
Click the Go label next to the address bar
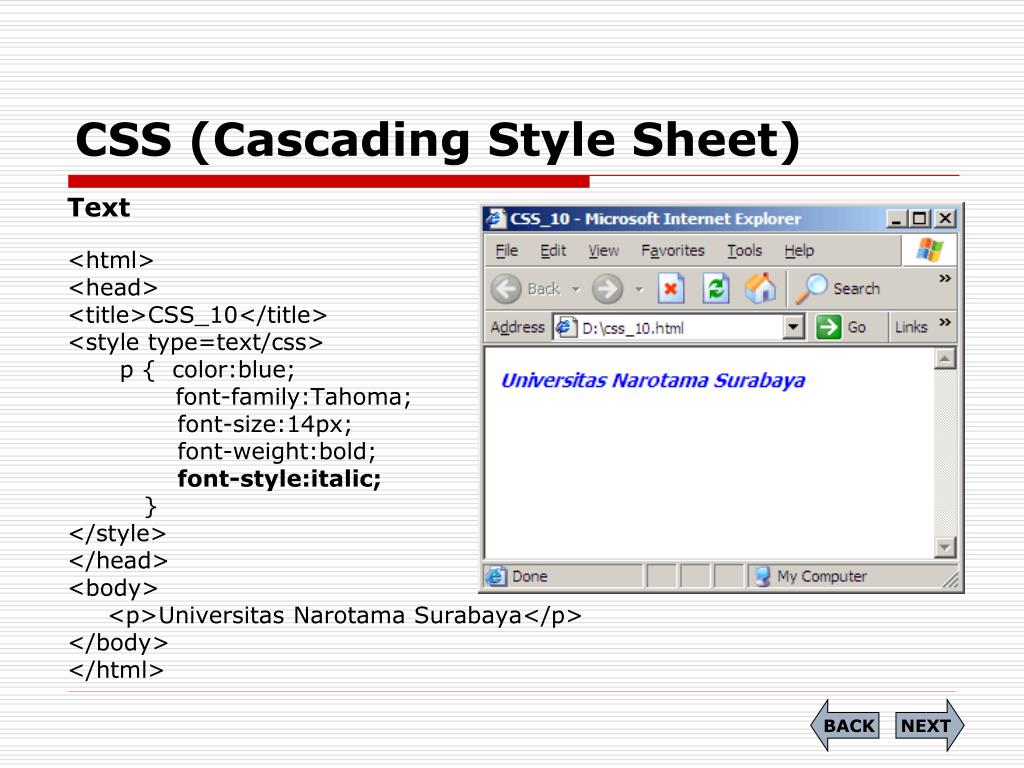coord(857,327)
